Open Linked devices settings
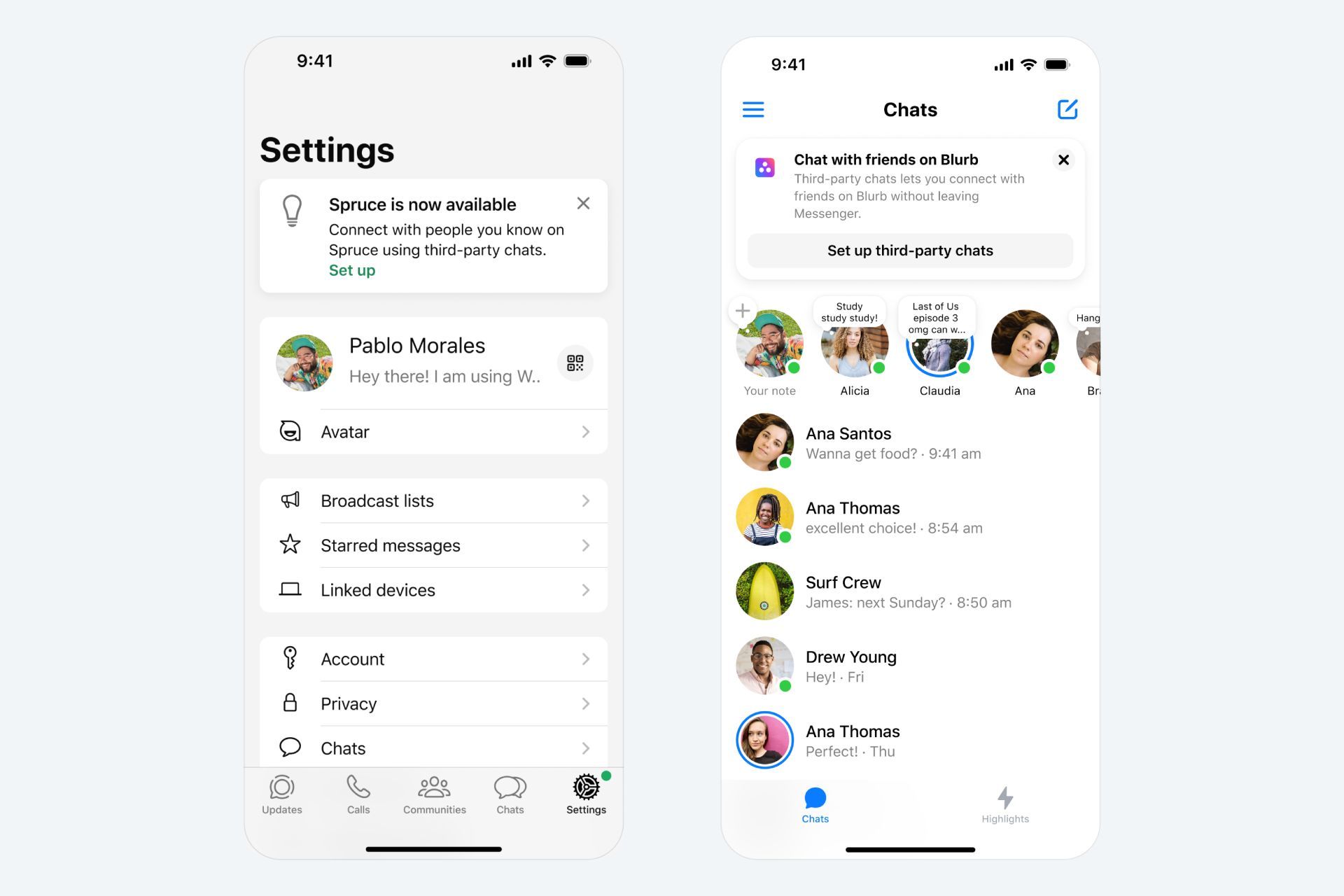 click(x=434, y=590)
